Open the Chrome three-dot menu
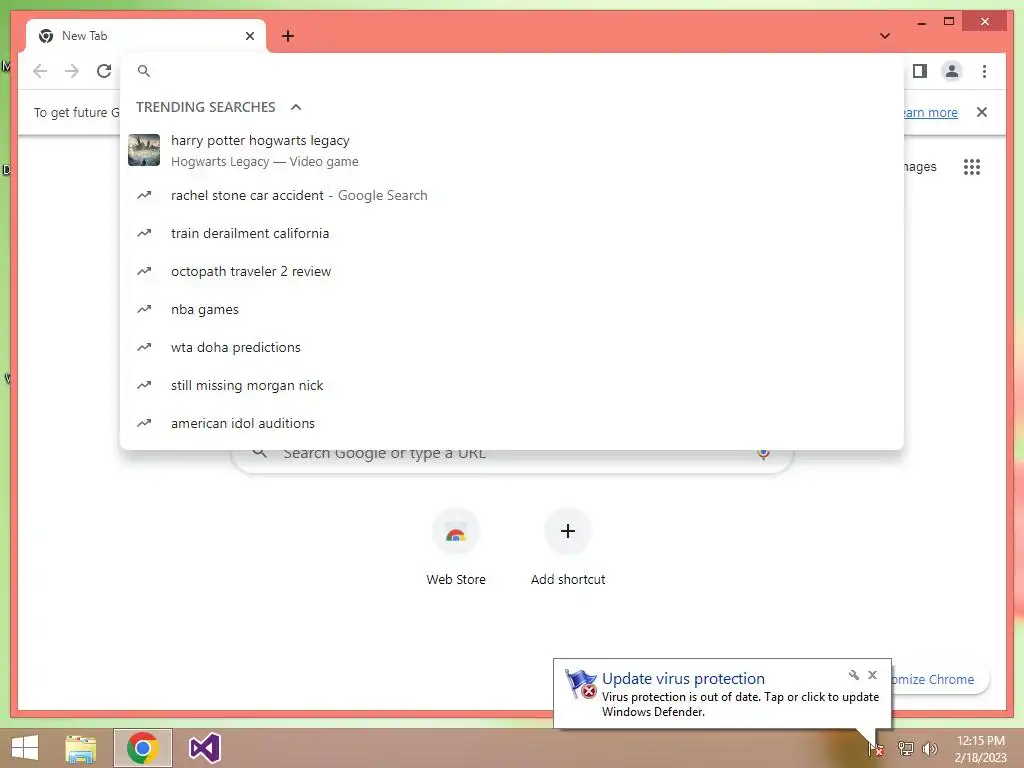Screen dimensions: 1024x768 984,71
